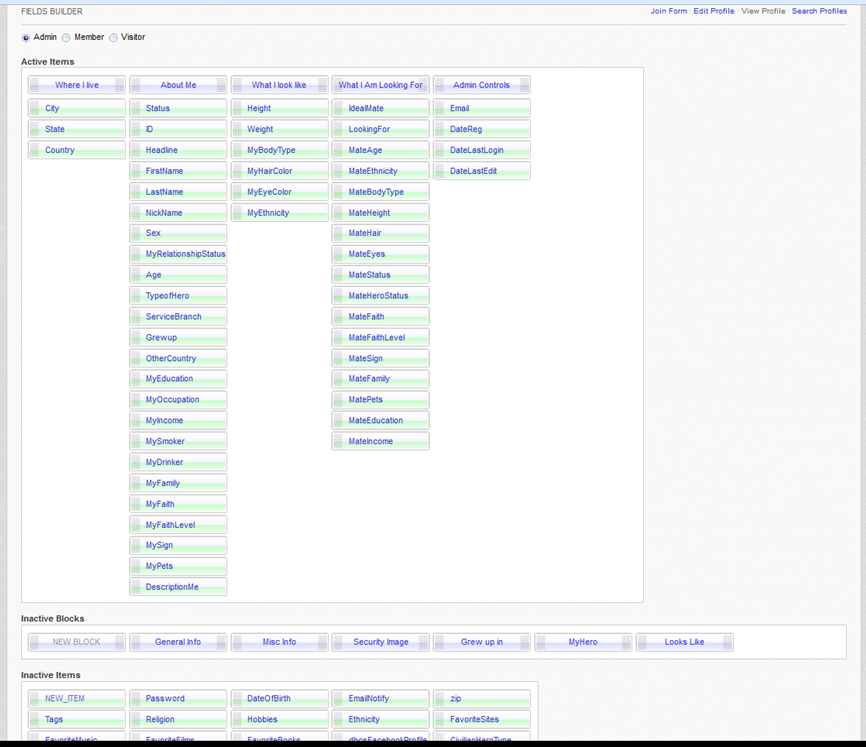Open the Search Profiles link
This screenshot has height=747, width=866.
[818, 11]
